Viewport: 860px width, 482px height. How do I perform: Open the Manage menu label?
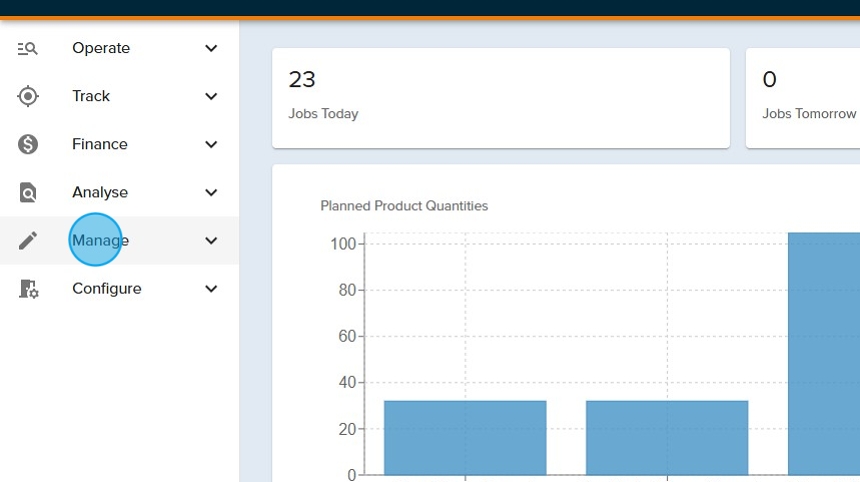[x=100, y=240]
